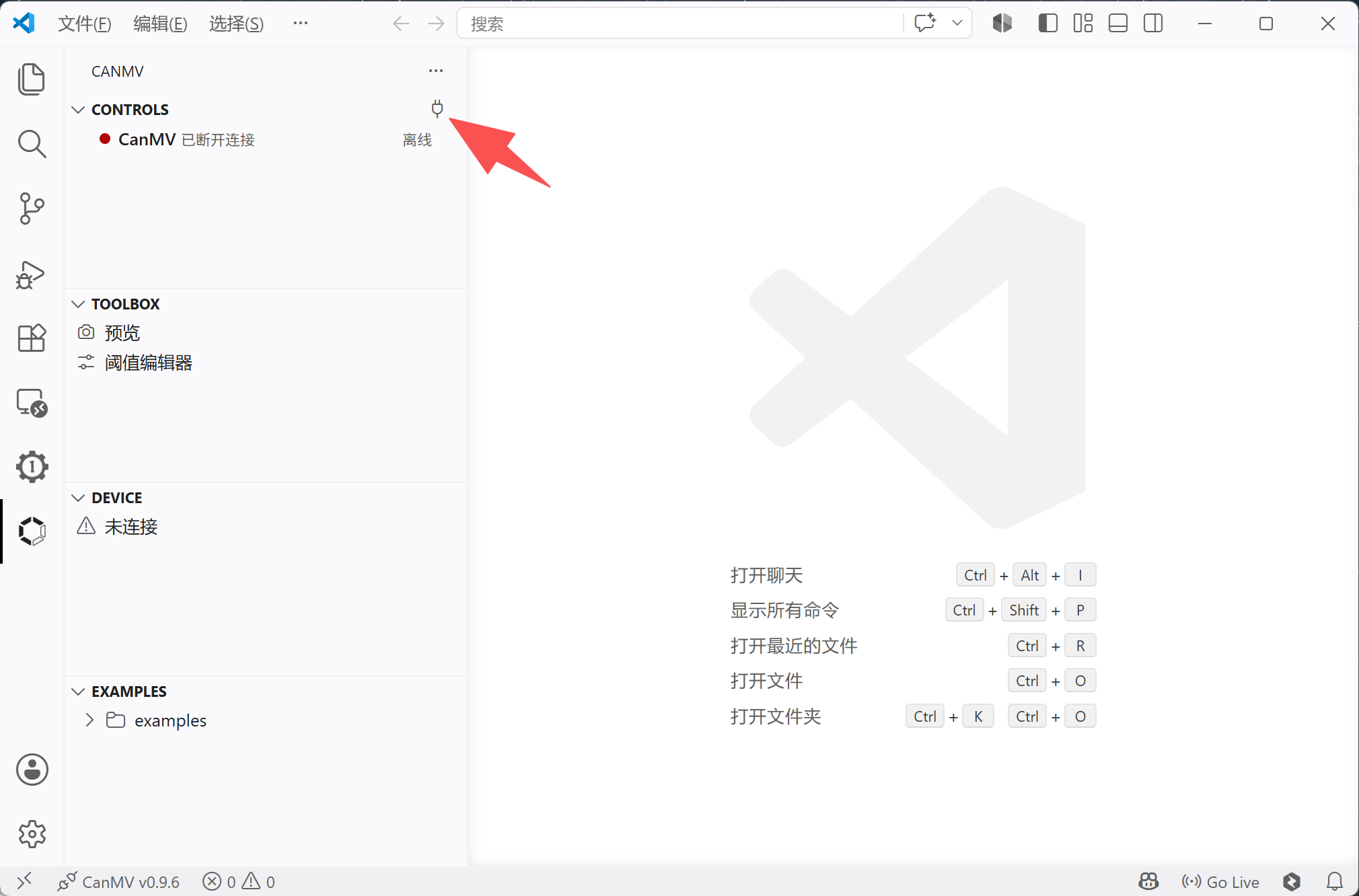Open Run and Debug view

[32, 274]
